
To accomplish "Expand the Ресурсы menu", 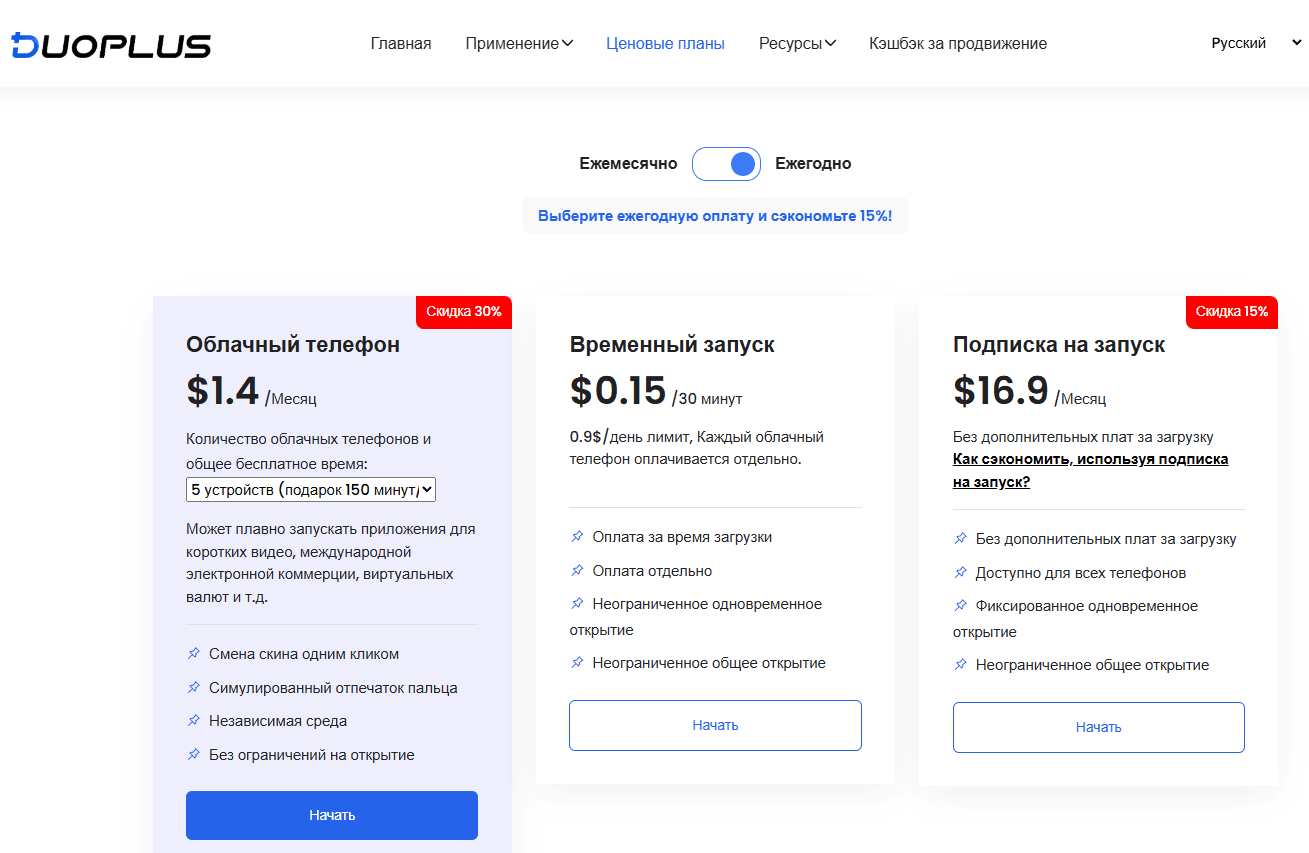I will [x=797, y=44].
